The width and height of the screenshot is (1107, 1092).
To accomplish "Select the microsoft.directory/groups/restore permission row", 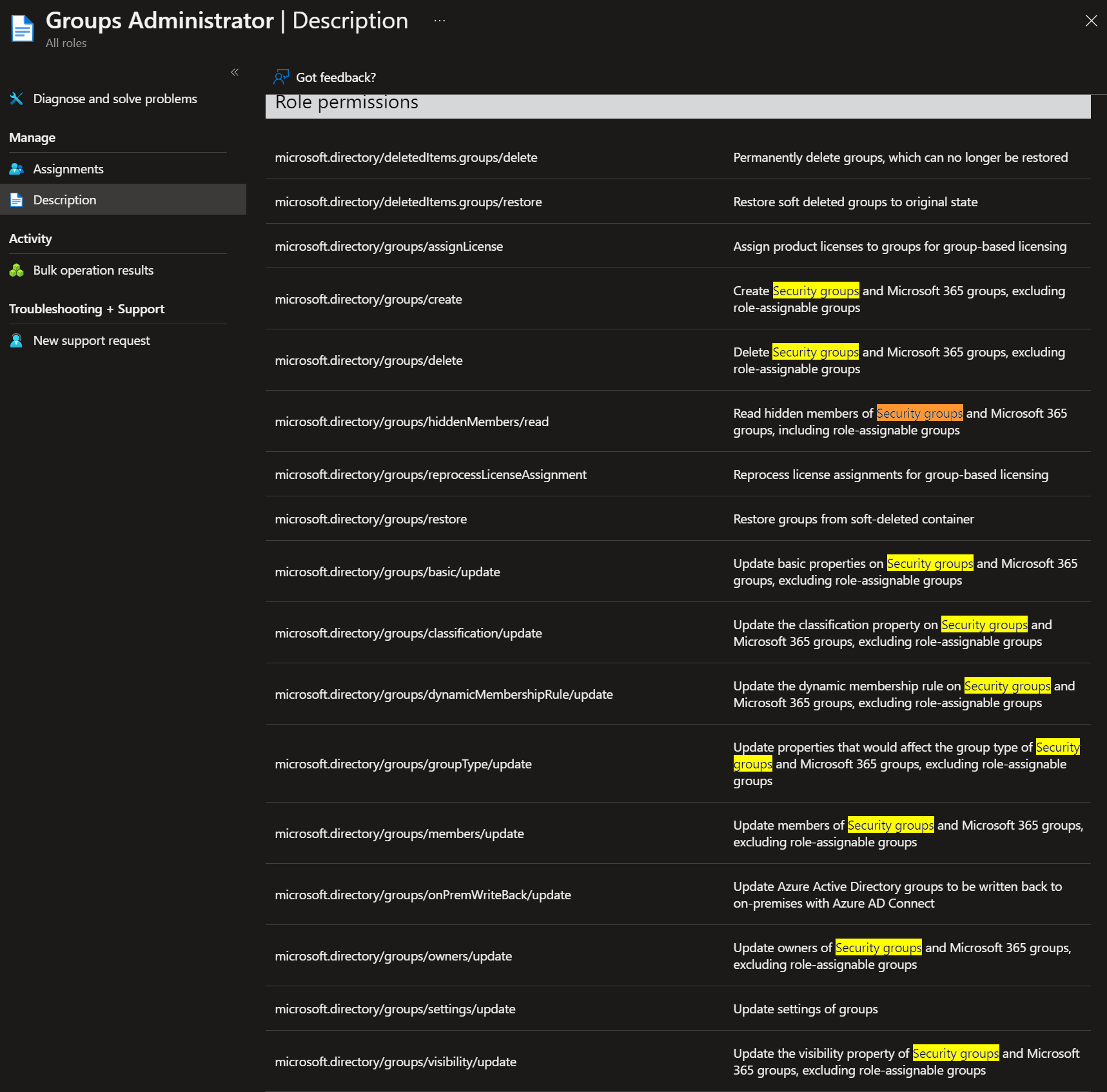I will pos(371,518).
